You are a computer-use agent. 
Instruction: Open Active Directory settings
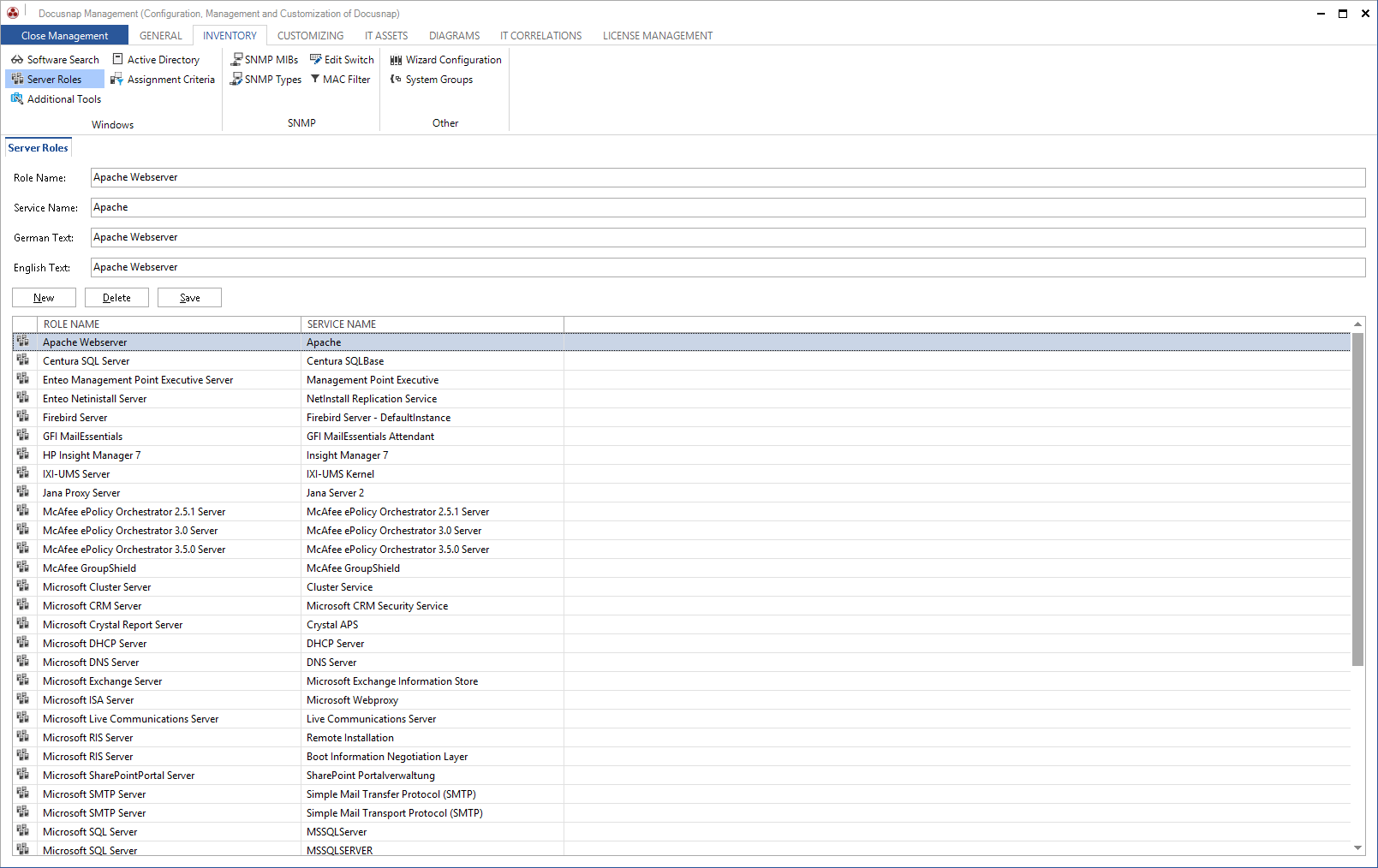click(156, 60)
